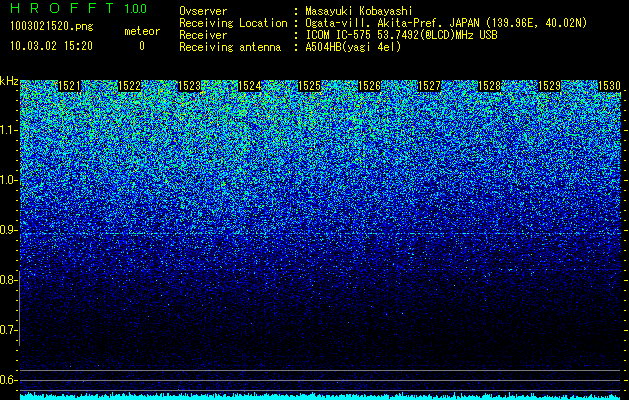
Task: Click the 1526 time marker
Action: pyautogui.click(x=369, y=86)
